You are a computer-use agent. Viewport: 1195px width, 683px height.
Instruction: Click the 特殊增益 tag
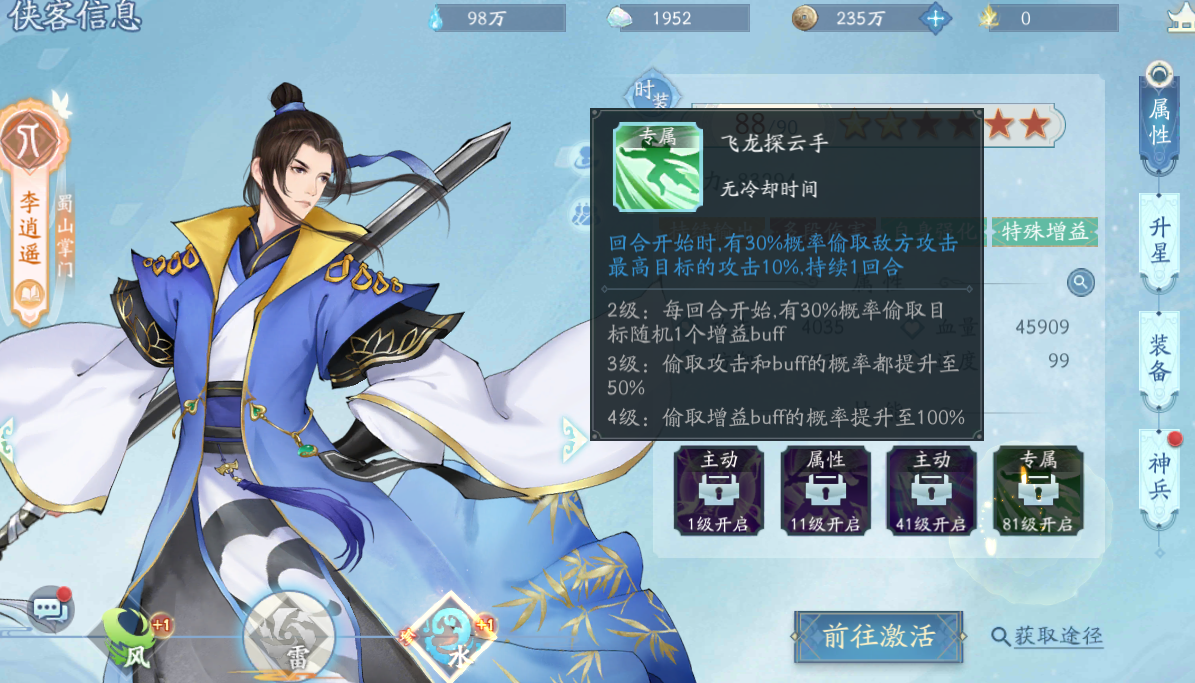[x=1044, y=232]
